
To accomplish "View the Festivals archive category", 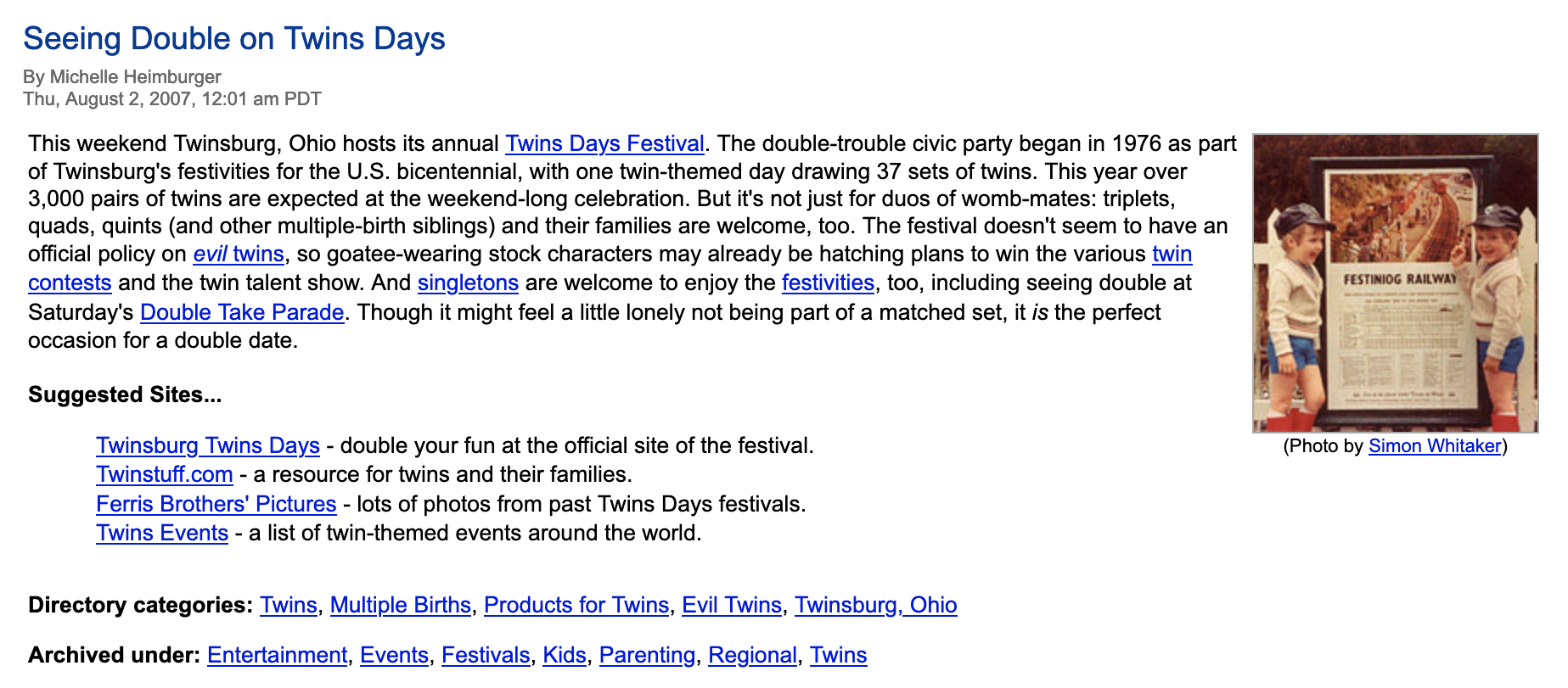I will [486, 655].
